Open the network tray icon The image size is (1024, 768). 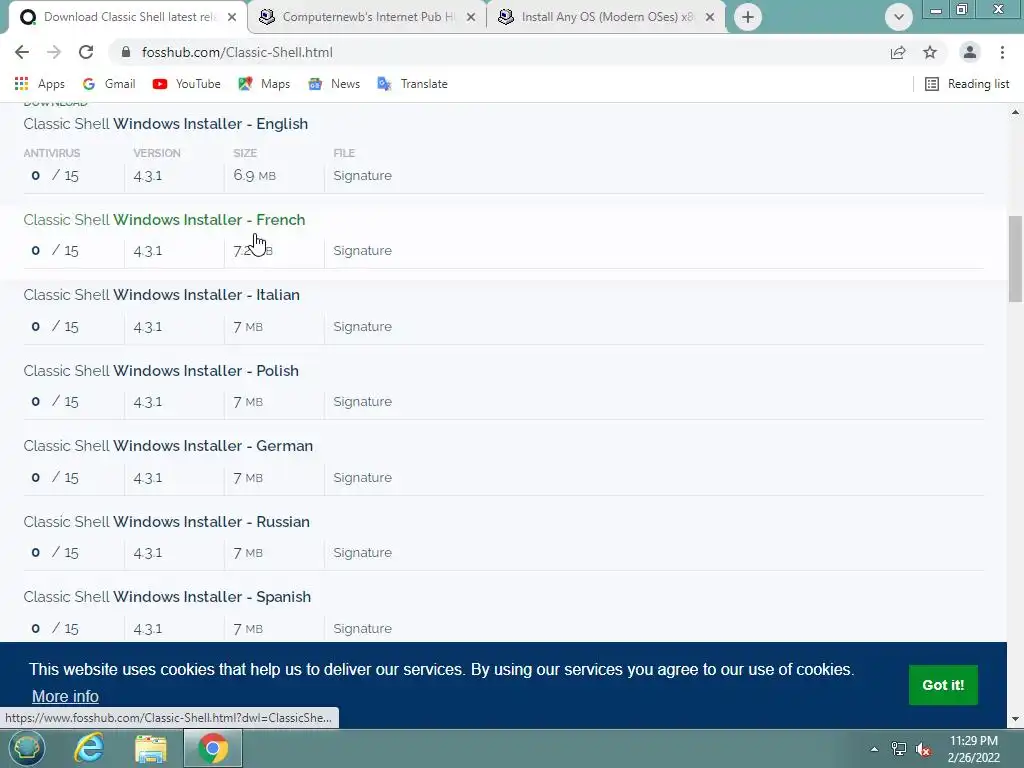(x=899, y=749)
